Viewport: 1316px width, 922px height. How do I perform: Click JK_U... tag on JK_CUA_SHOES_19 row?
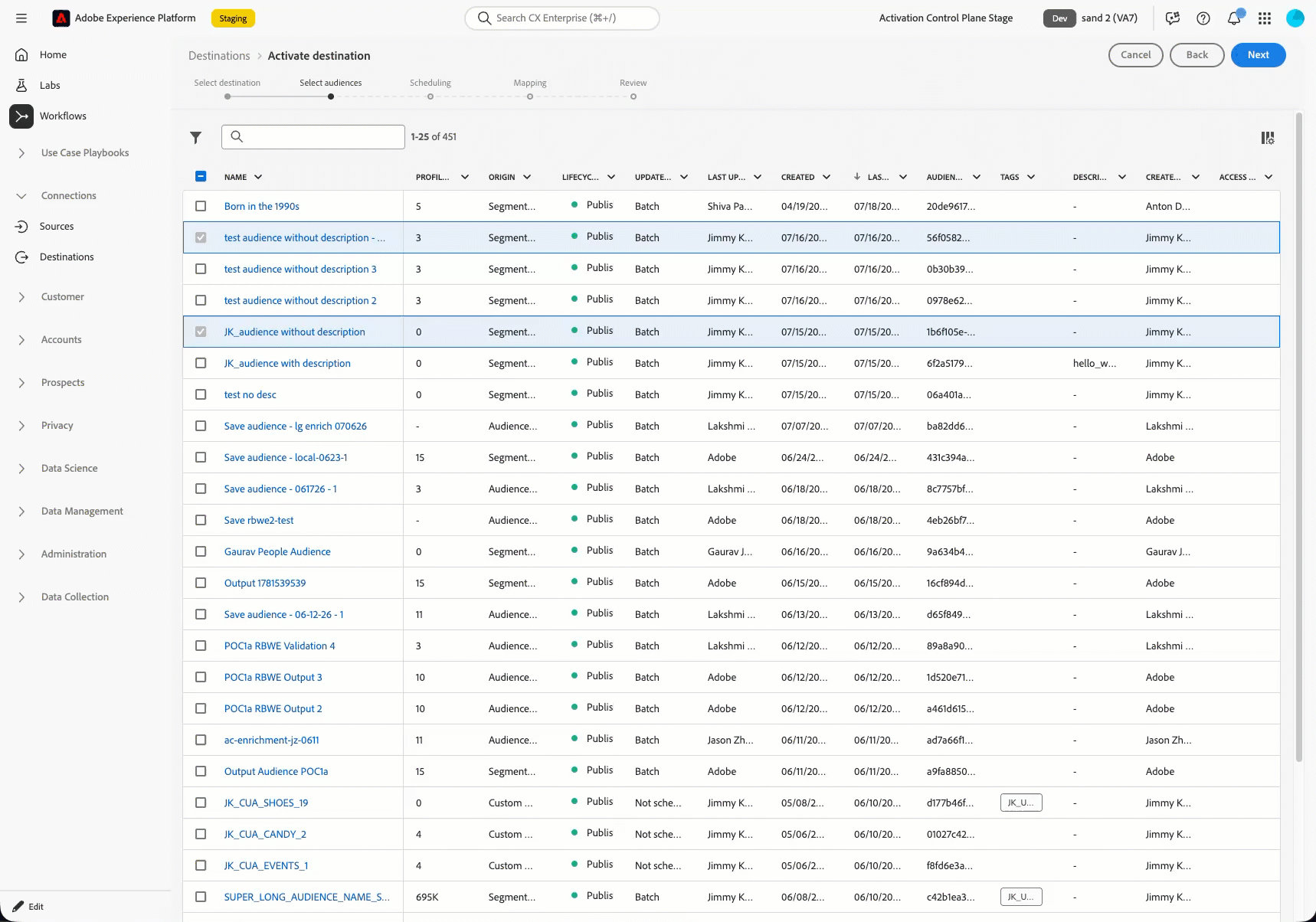click(1021, 803)
